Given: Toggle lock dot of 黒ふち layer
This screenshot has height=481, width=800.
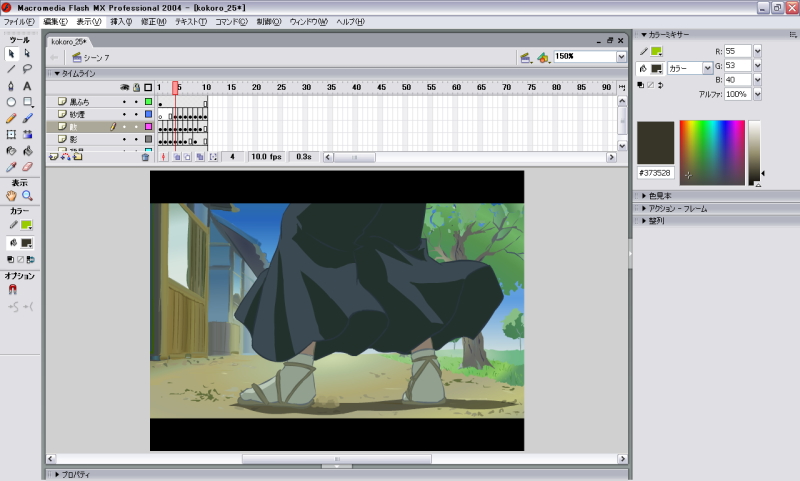Looking at the screenshot, I should pyautogui.click(x=136, y=102).
